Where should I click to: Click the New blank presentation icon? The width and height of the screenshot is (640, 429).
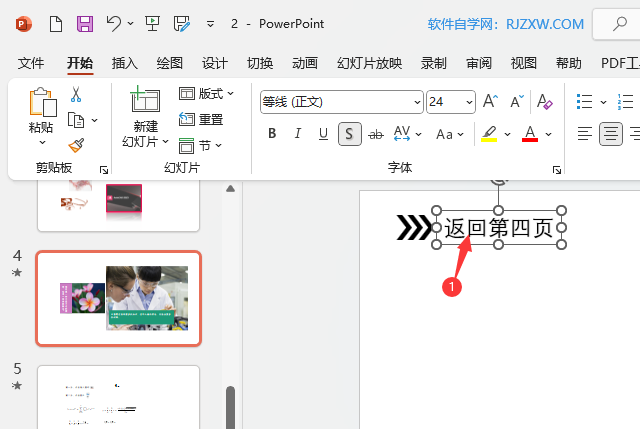click(x=56, y=24)
